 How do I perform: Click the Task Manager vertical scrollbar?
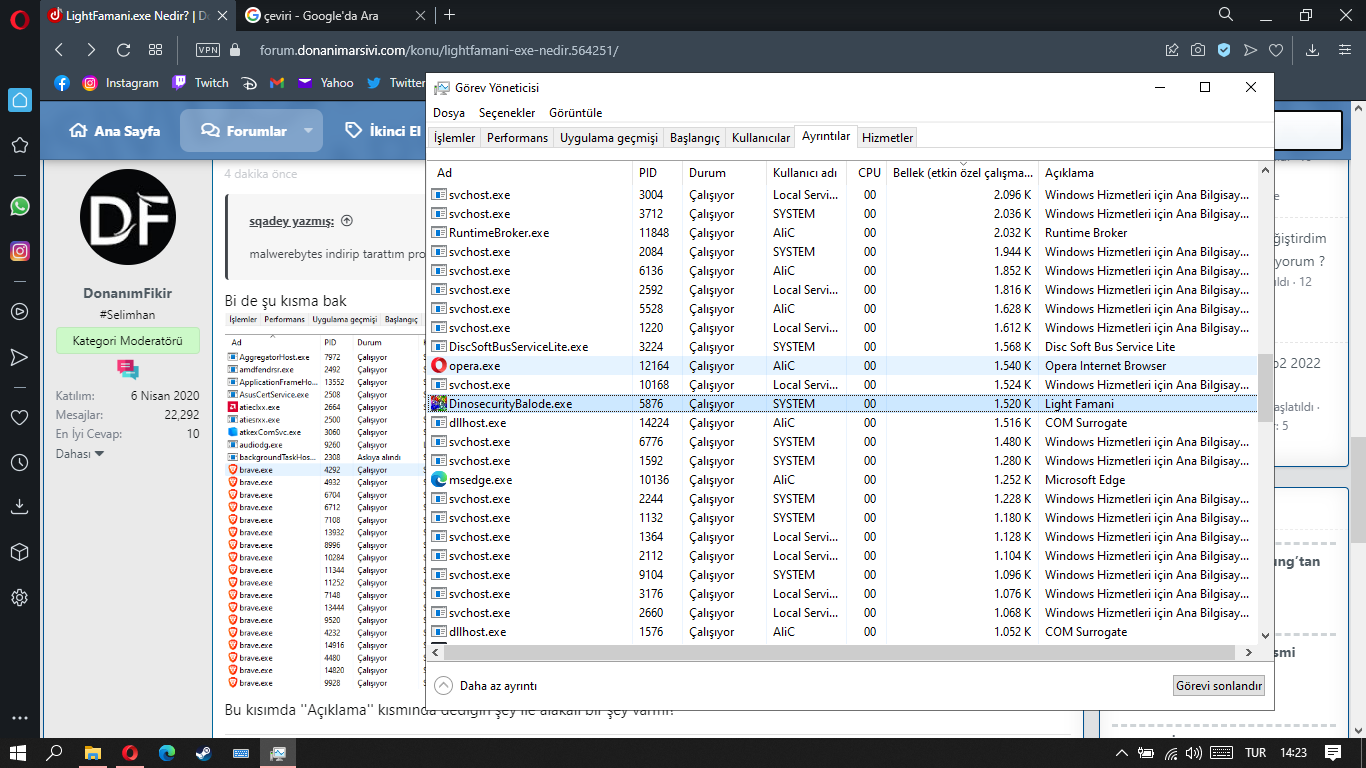click(1265, 388)
